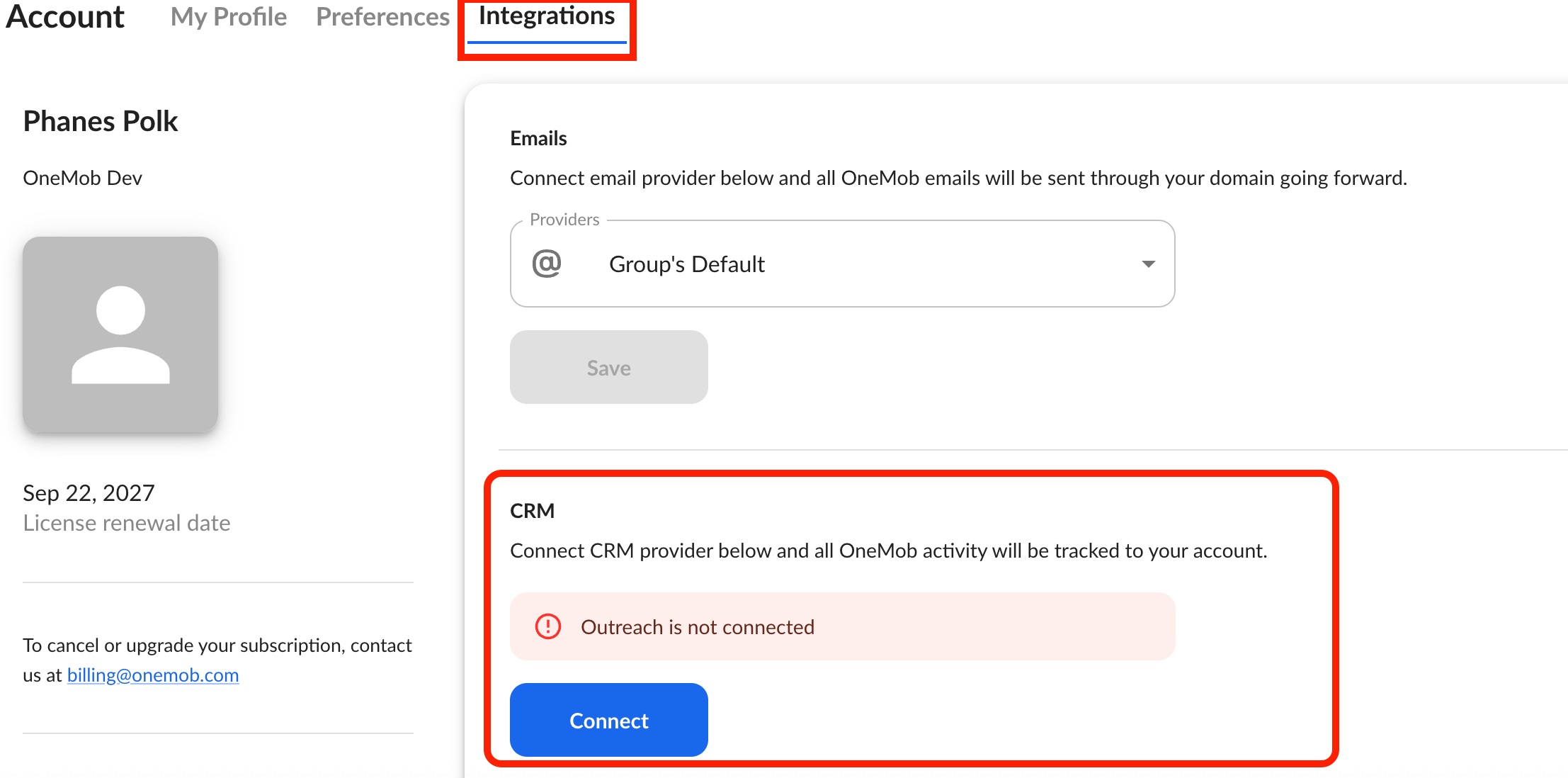This screenshot has height=778, width=1568.
Task: Switch to the Preferences tab
Action: coord(382,17)
